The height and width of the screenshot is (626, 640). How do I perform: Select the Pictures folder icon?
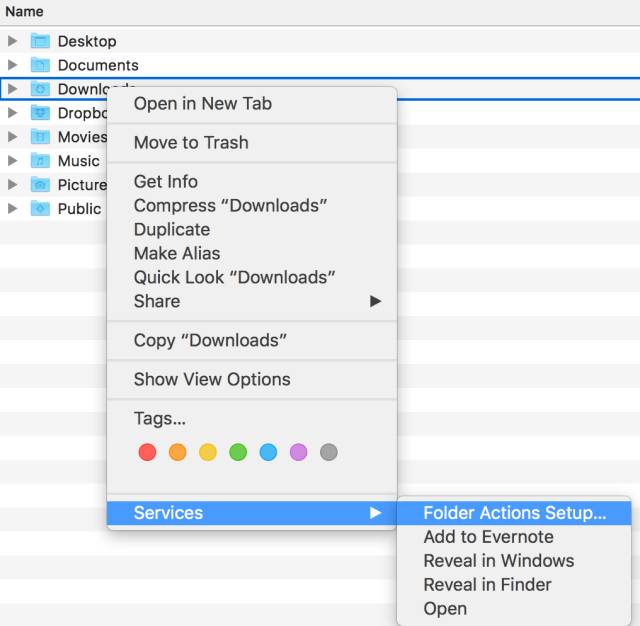pyautogui.click(x=40, y=184)
